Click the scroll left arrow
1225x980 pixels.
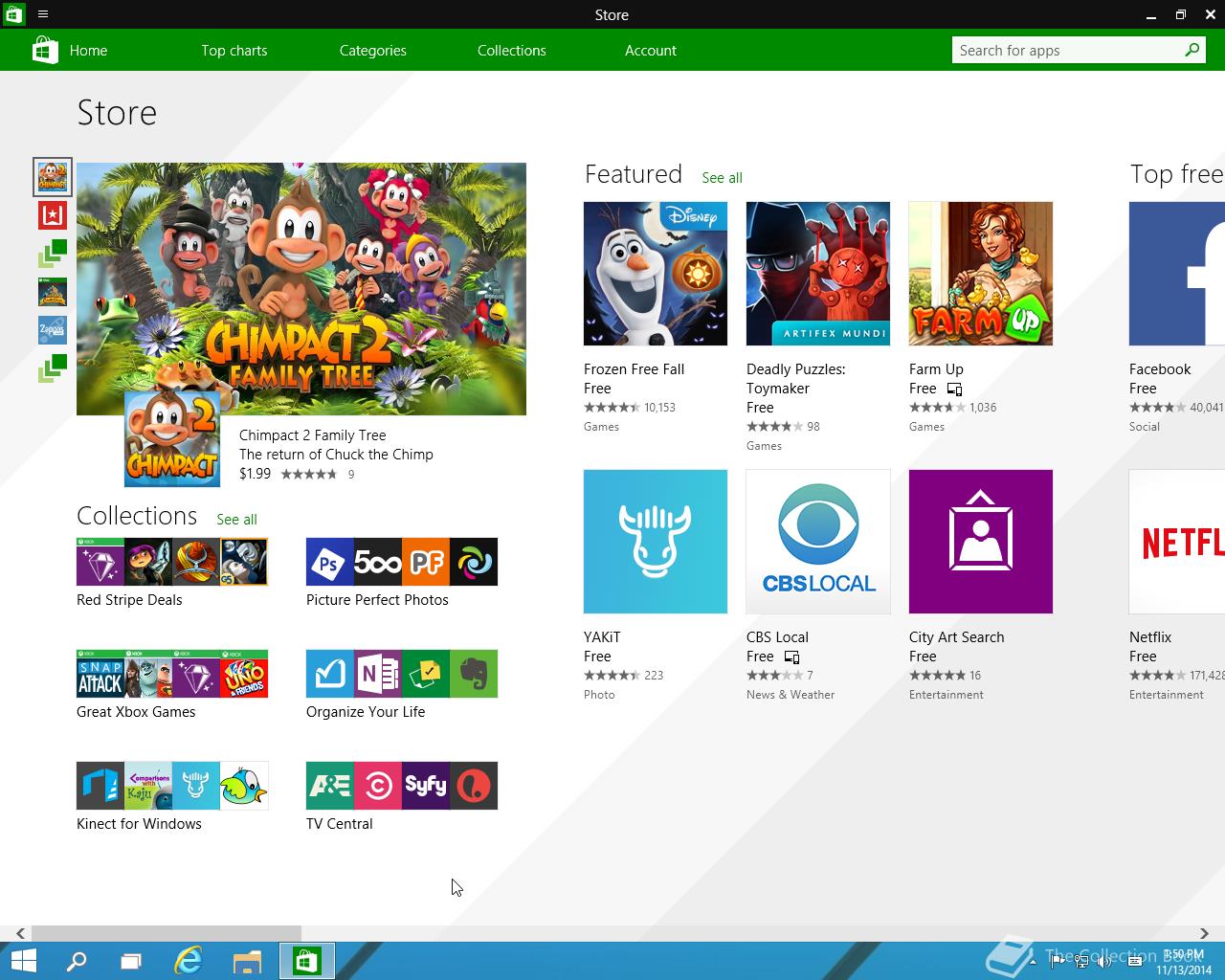coord(20,933)
